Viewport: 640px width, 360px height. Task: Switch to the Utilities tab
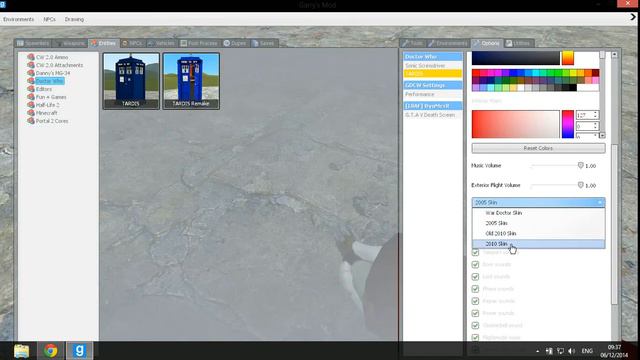pyautogui.click(x=518, y=43)
